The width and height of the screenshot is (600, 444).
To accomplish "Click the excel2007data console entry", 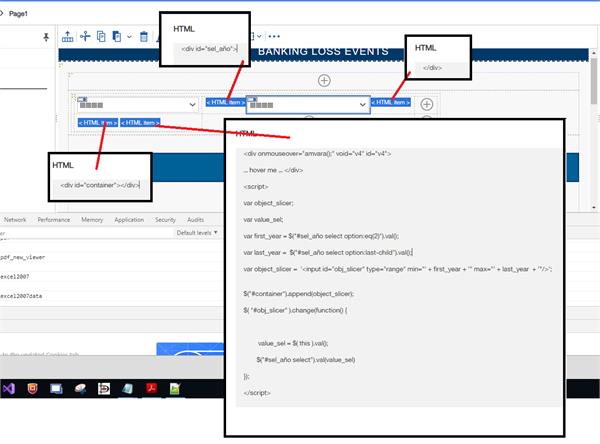I will click(21, 296).
